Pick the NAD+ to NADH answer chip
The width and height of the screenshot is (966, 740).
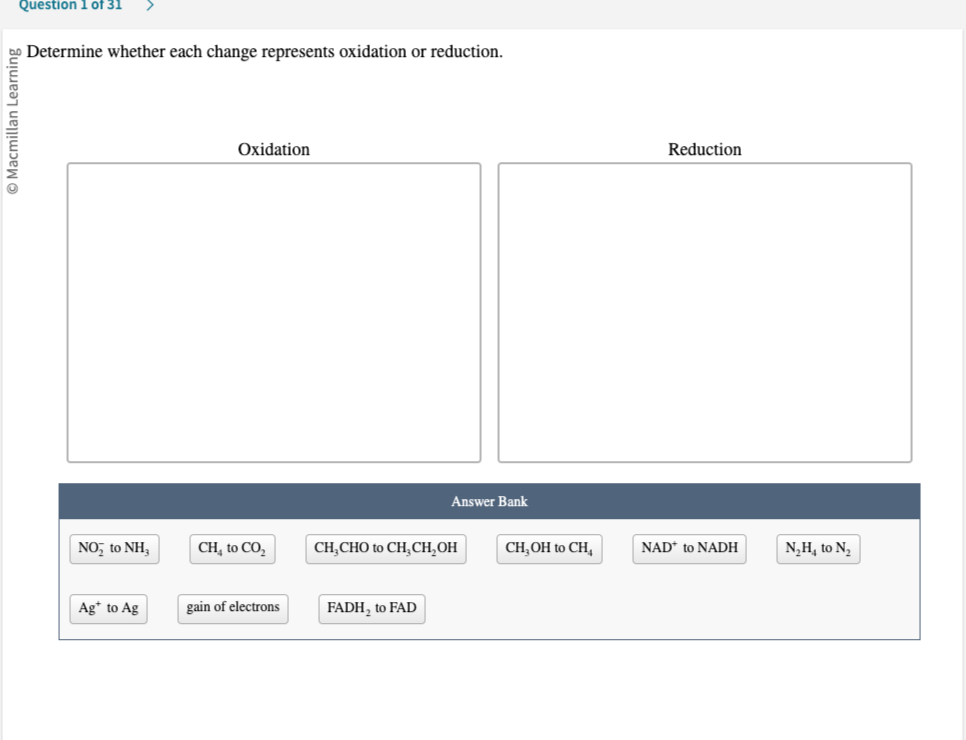tap(688, 548)
